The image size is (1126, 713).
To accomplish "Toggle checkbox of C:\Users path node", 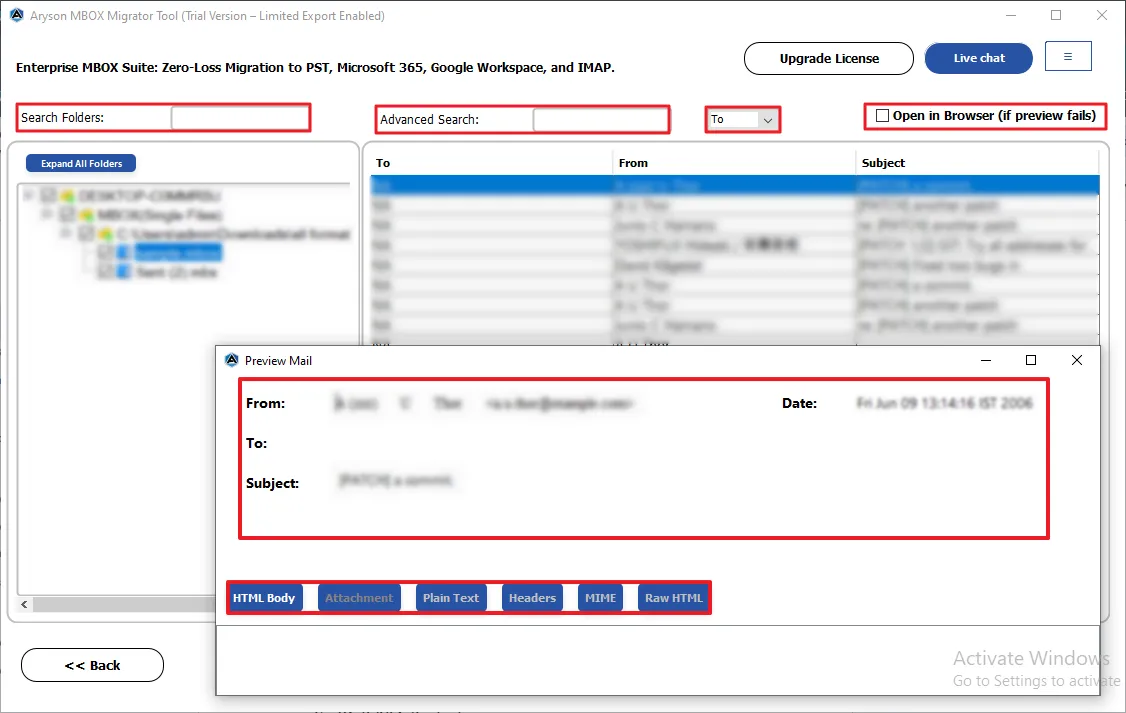I will (x=86, y=233).
